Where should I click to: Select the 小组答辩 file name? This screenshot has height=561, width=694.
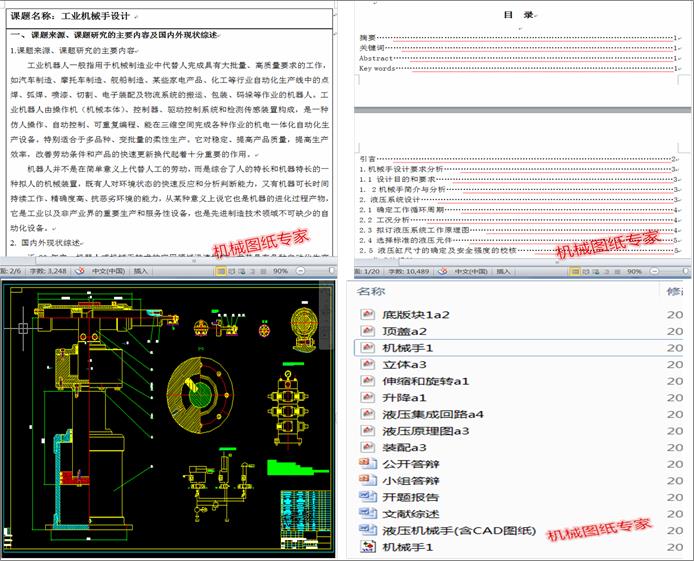(411, 480)
